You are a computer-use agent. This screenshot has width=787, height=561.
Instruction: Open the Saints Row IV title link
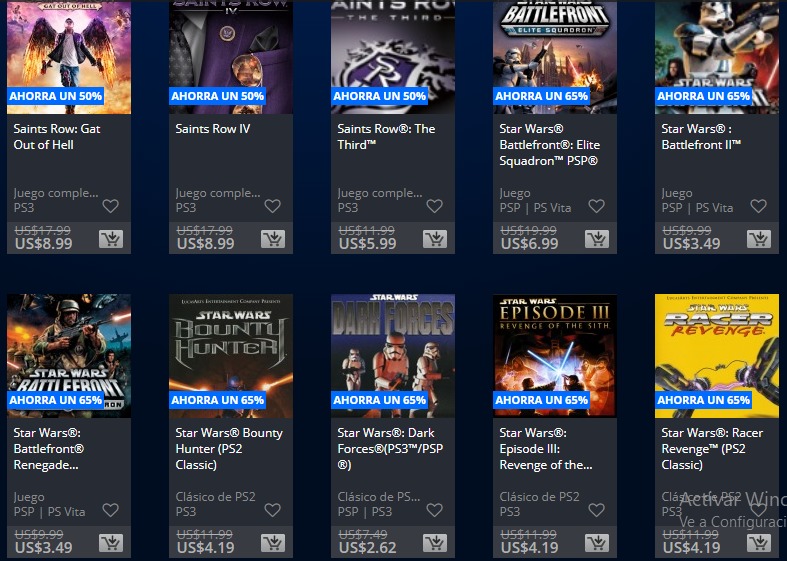(x=213, y=129)
